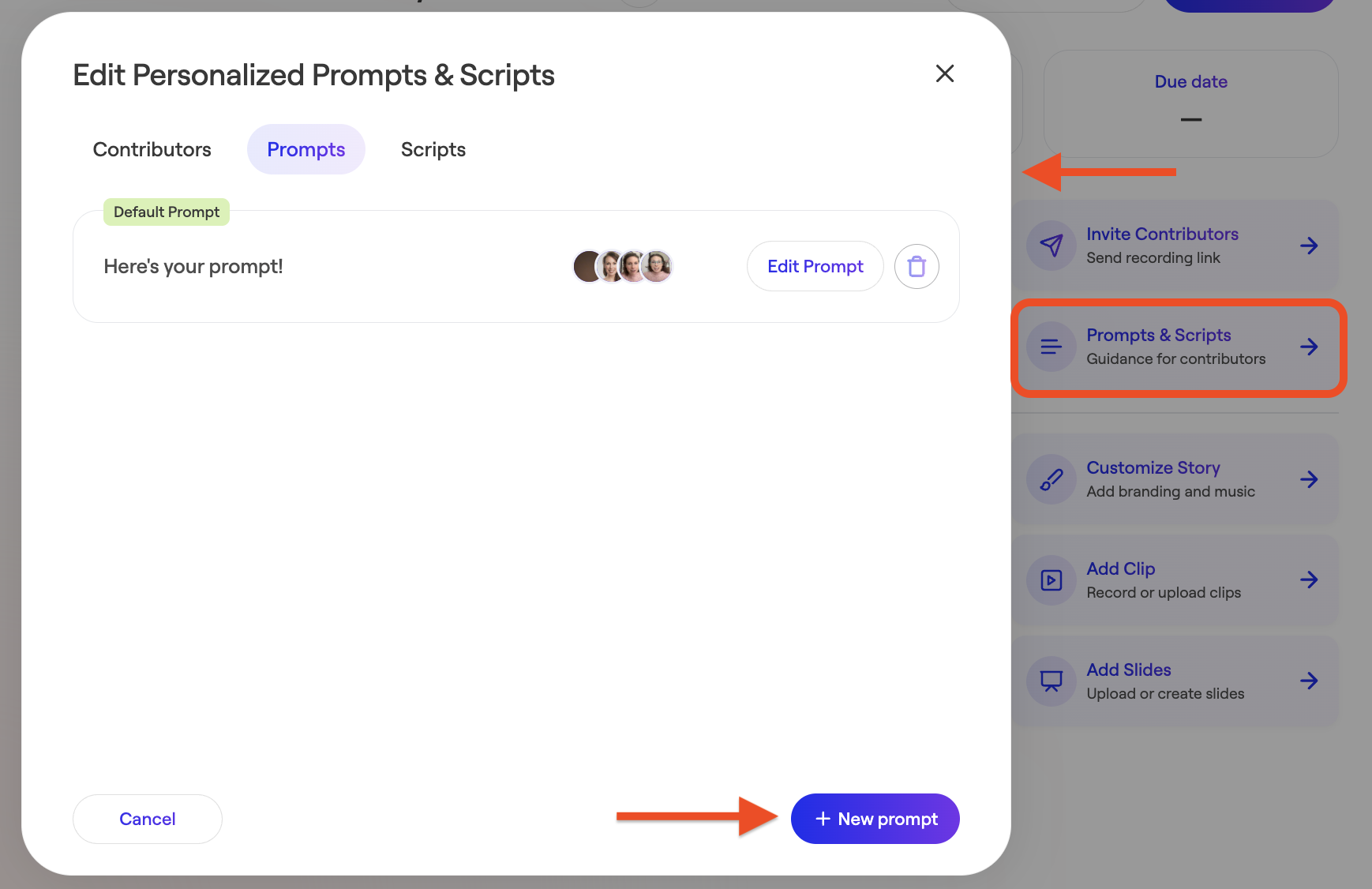Click the Edit Prompt button
Viewport: 1372px width, 889px height.
click(x=815, y=267)
